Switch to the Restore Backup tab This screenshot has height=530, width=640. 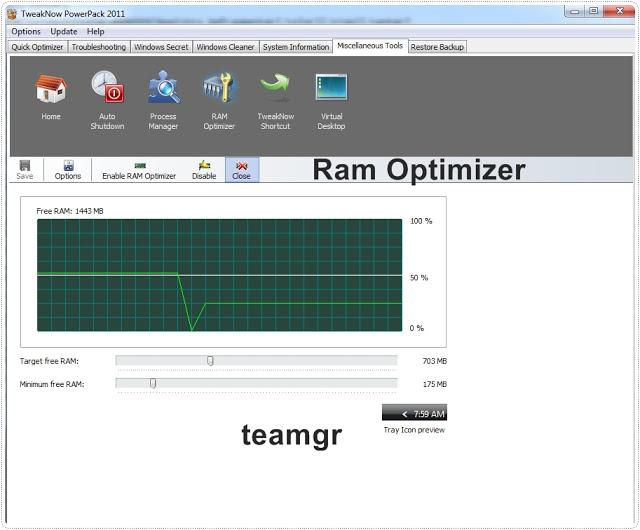[437, 47]
